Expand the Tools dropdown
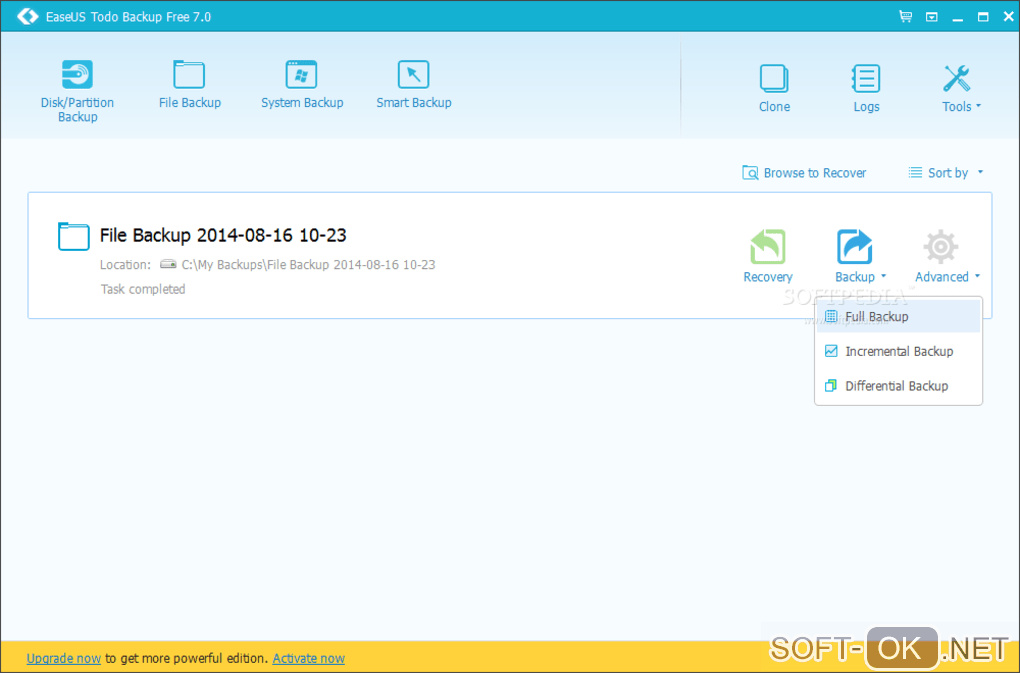The height and width of the screenshot is (673, 1020). click(x=961, y=88)
